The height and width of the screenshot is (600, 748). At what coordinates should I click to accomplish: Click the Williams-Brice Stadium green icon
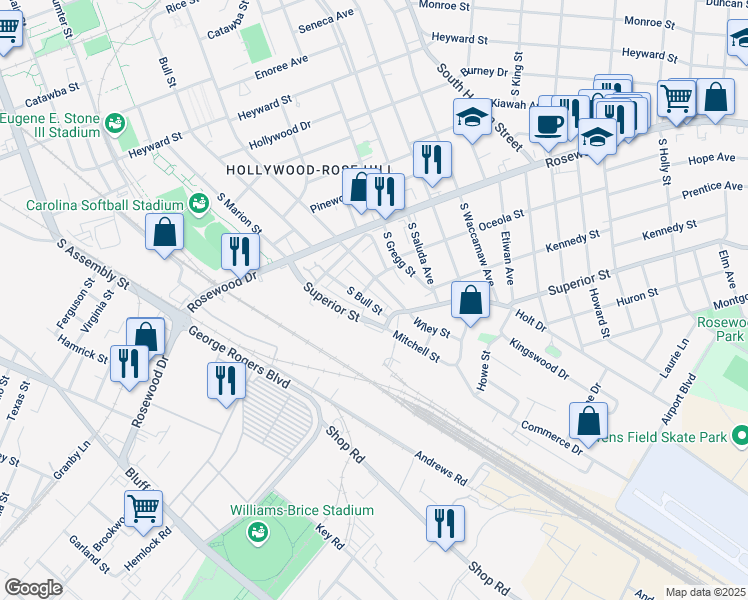[x=259, y=533]
